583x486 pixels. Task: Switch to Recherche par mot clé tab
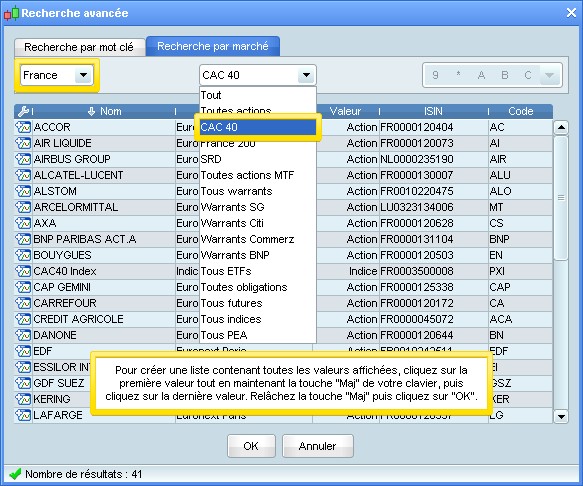pos(79,47)
